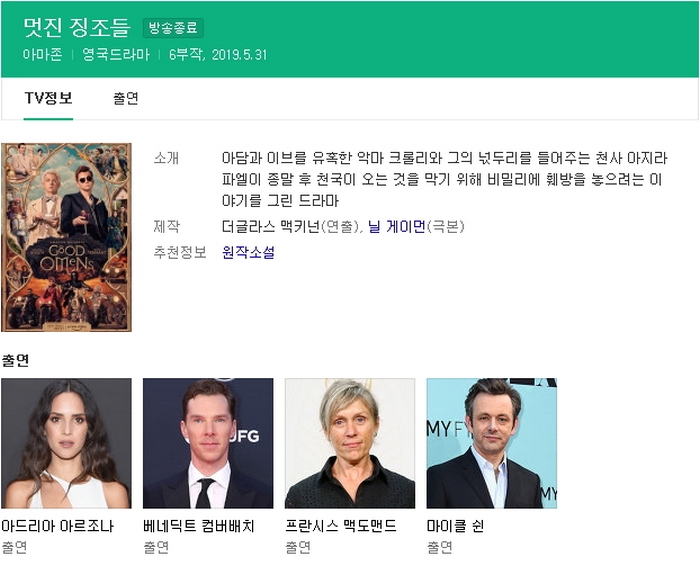Click the 방송종료 status badge
The width and height of the screenshot is (700, 566).
[173, 28]
